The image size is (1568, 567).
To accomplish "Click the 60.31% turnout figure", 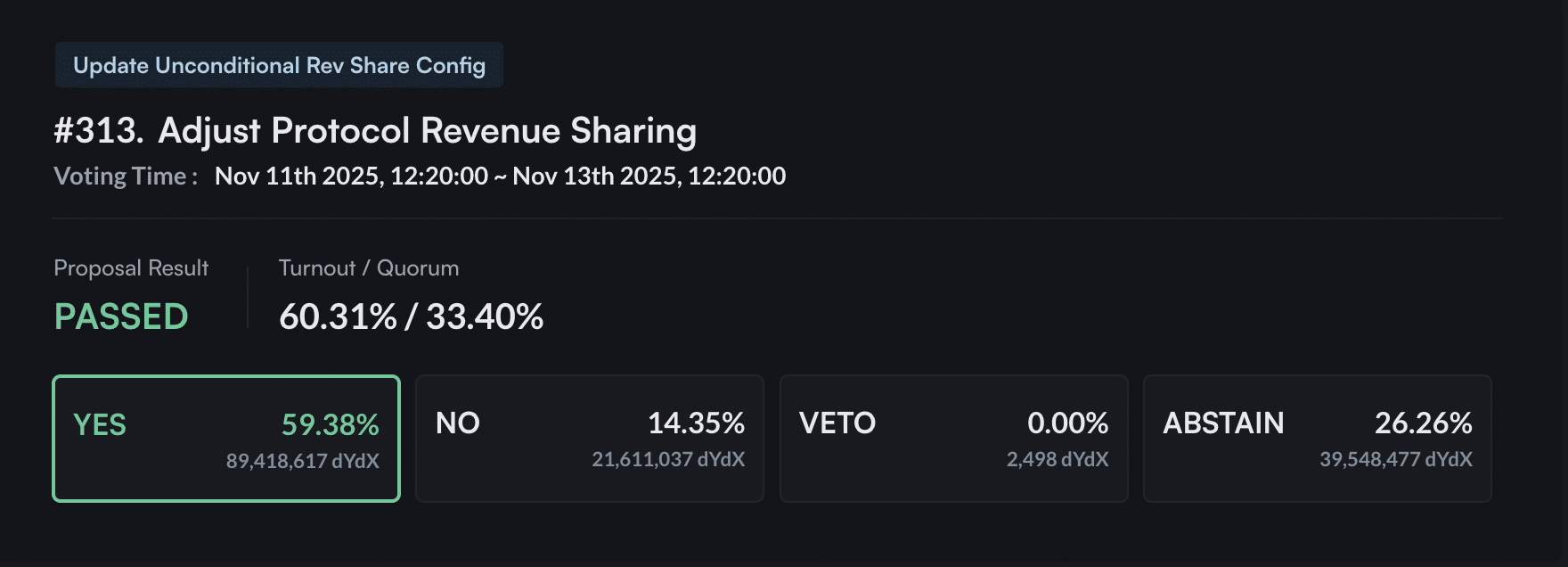I will [x=336, y=316].
